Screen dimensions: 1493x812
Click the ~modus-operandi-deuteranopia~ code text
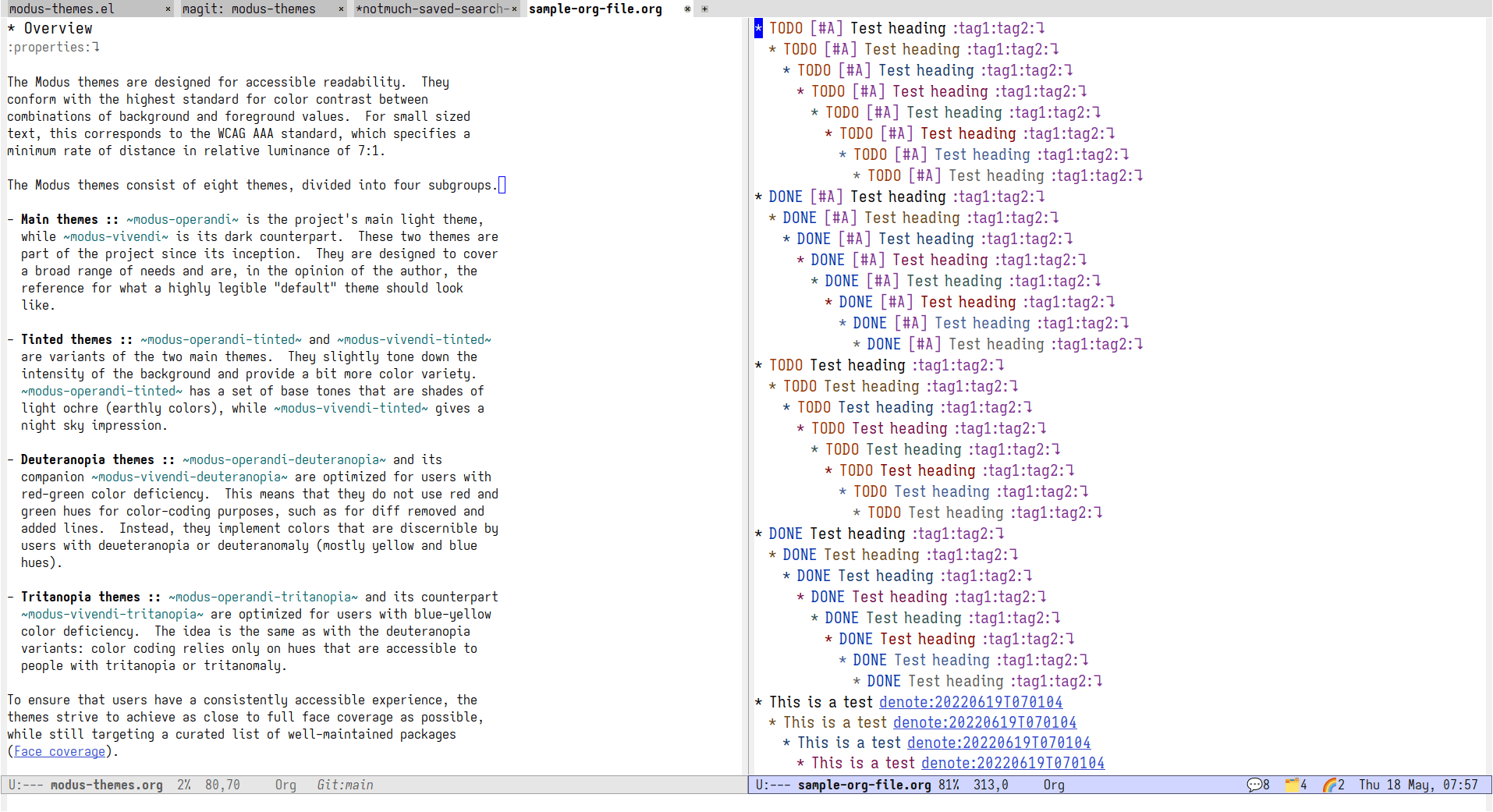(284, 459)
